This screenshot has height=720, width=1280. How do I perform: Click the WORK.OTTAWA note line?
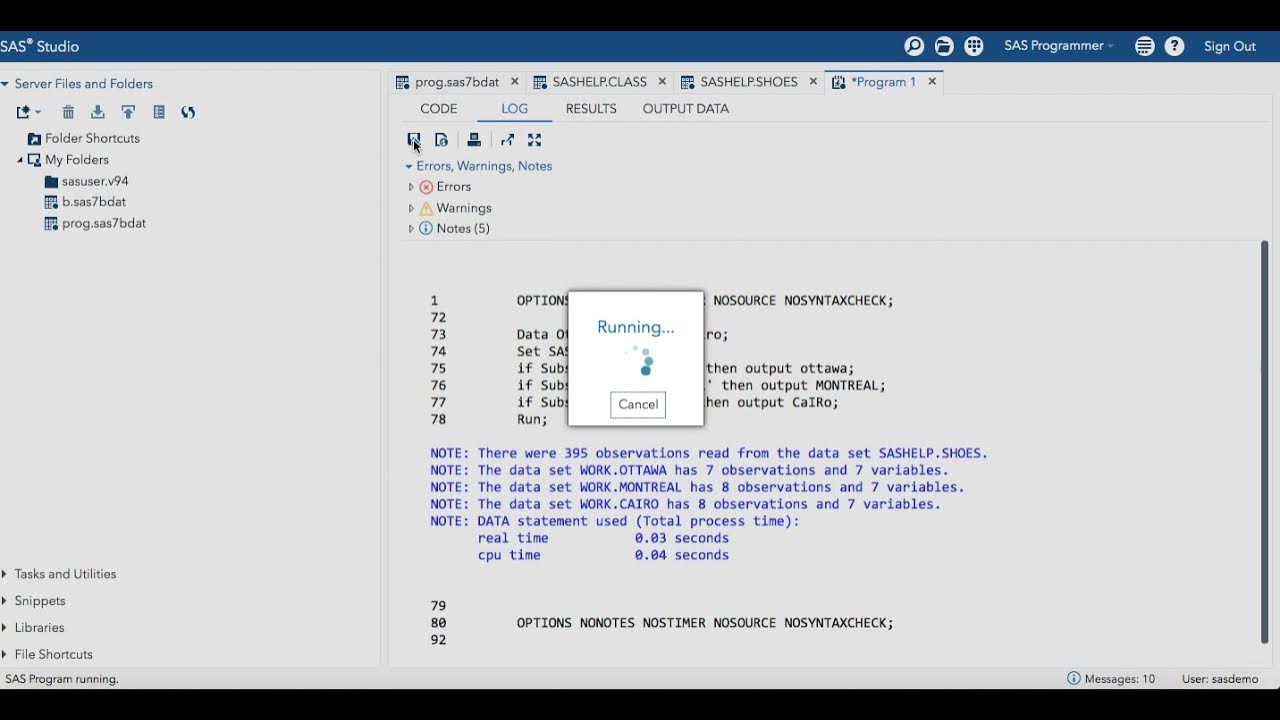[x=690, y=470]
